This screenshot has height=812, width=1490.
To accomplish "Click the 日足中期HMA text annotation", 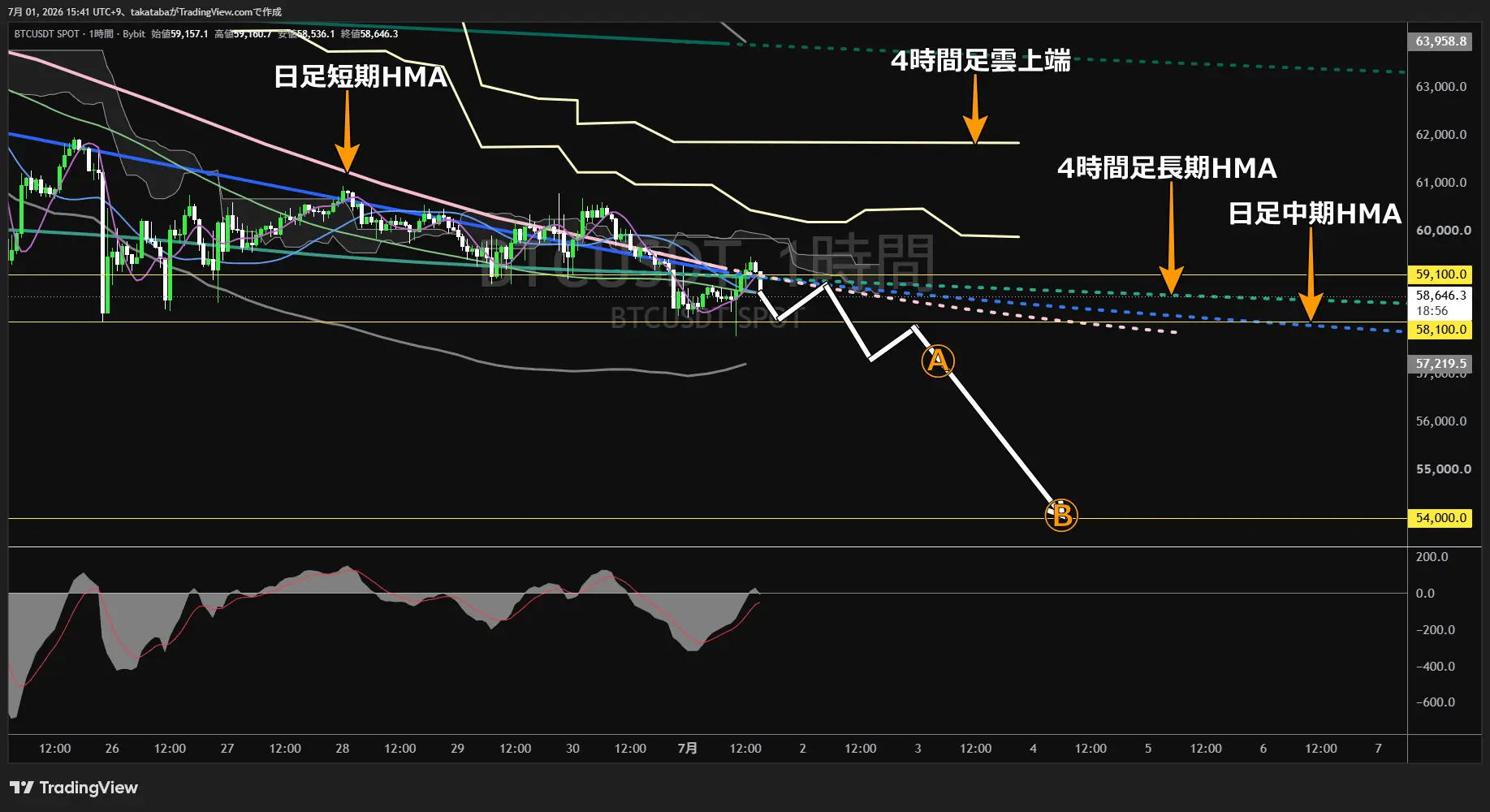I will coord(1315,214).
